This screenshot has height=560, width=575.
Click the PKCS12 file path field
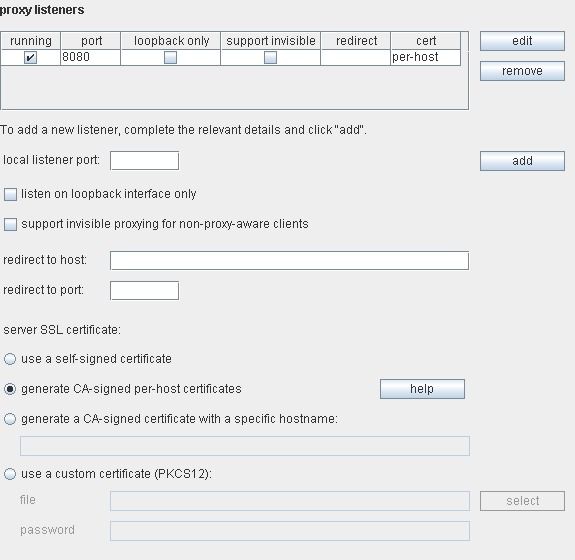pyautogui.click(x=290, y=501)
